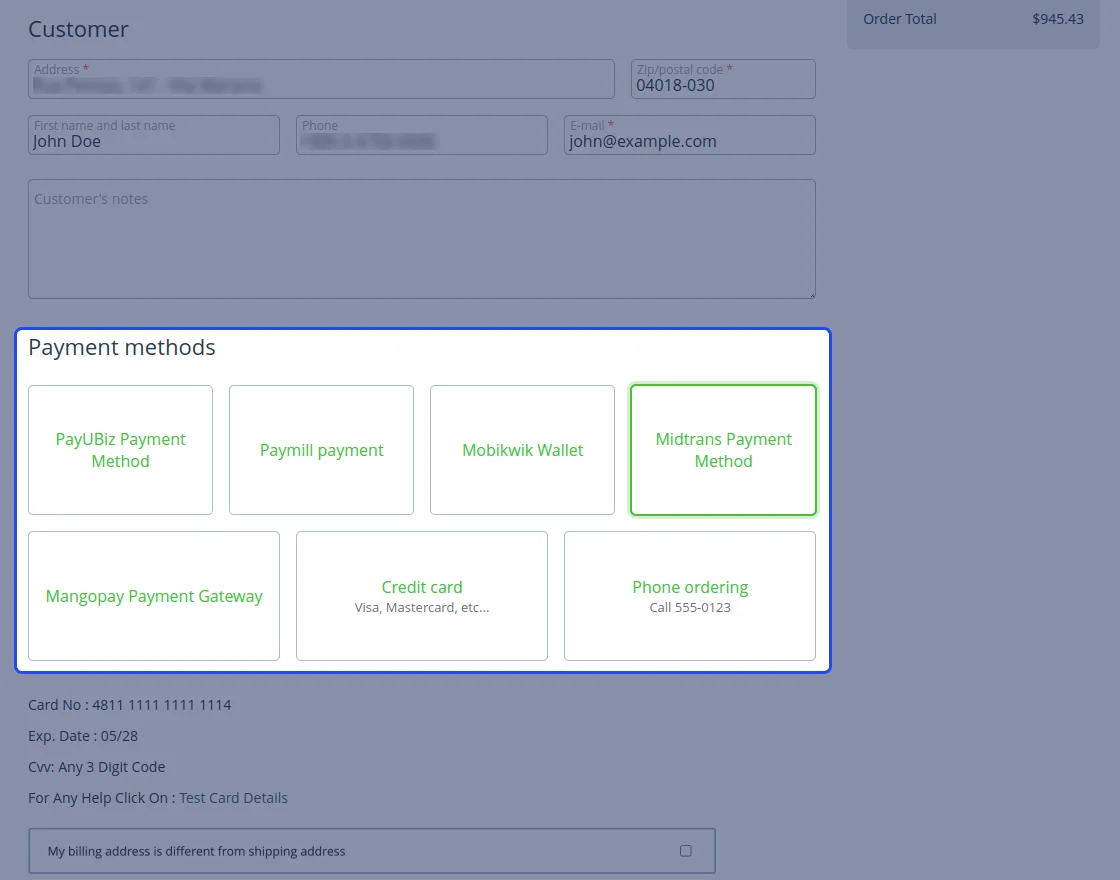Click the Customer's notes resize handle
This screenshot has height=880, width=1120.
click(x=811, y=294)
